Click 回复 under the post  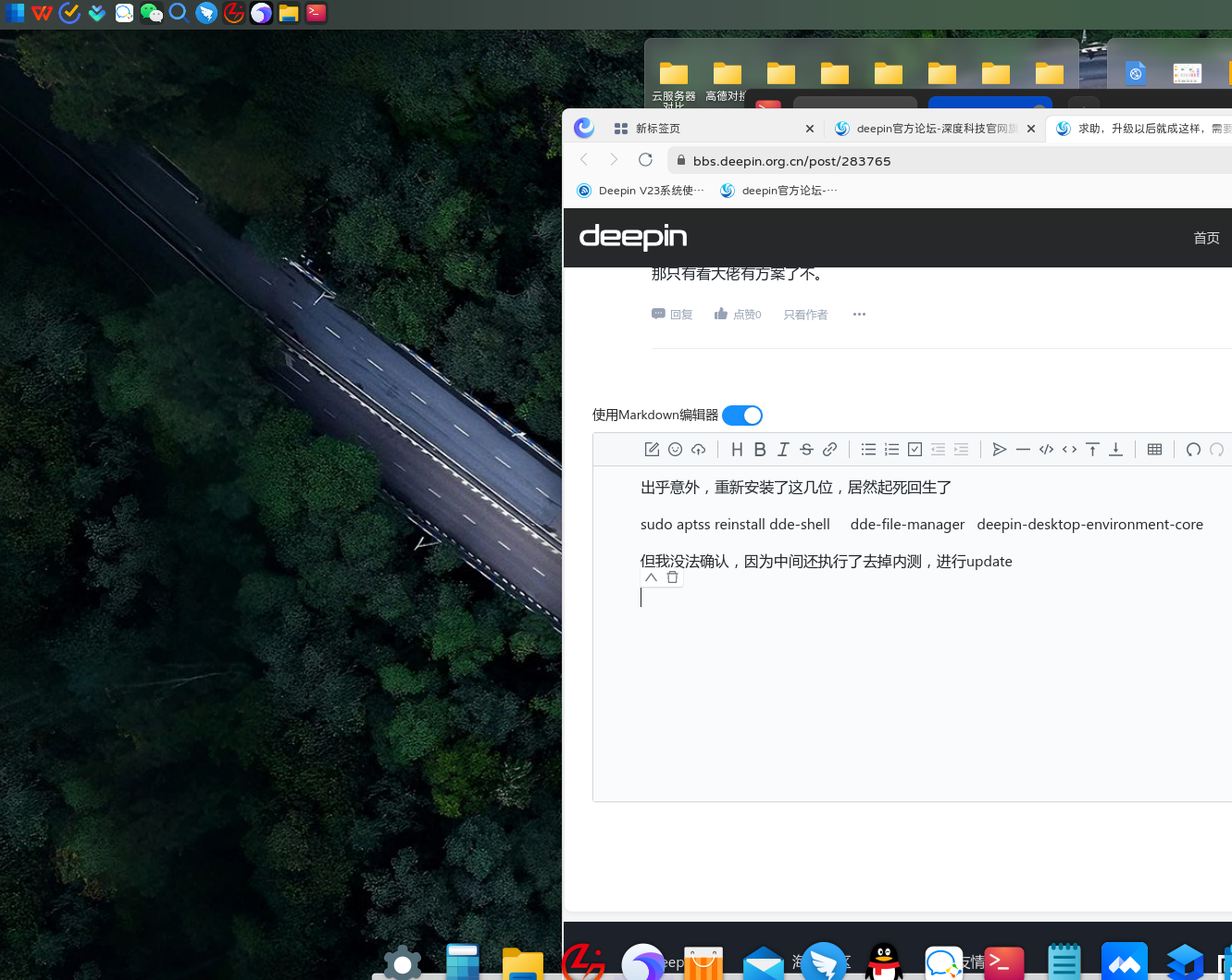pyautogui.click(x=672, y=315)
